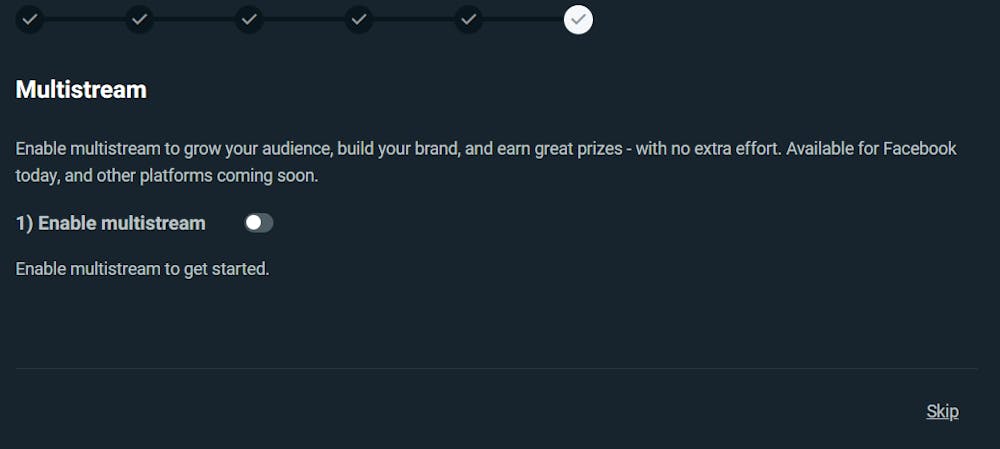
Task: Select the second step checkmark circle
Action: point(139,20)
